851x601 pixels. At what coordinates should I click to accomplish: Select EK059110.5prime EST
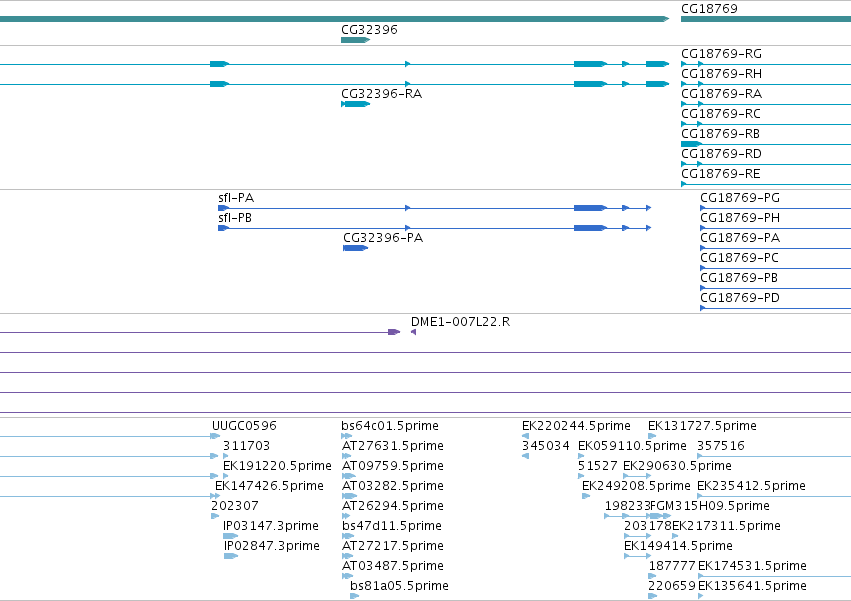tap(581, 456)
